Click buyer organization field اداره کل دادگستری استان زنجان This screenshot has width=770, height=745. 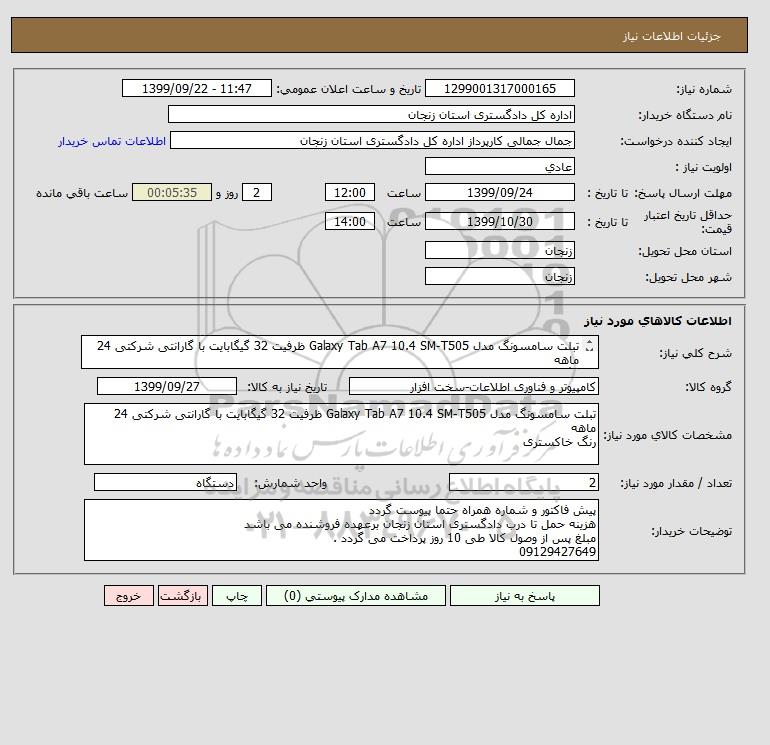(x=371, y=114)
